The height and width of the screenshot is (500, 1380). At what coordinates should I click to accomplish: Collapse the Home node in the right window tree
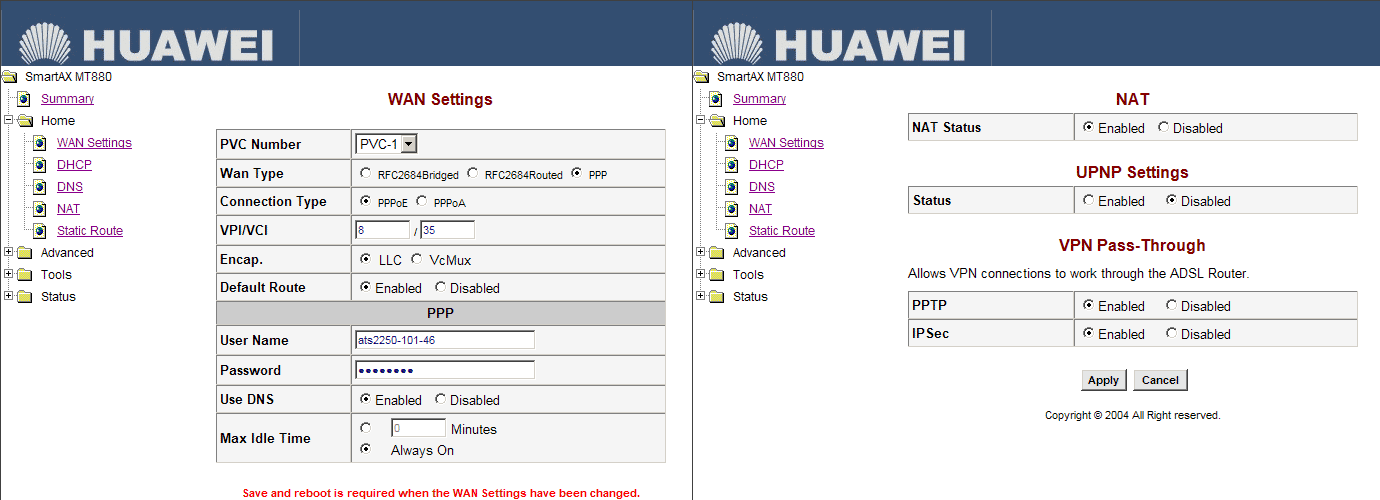701,121
